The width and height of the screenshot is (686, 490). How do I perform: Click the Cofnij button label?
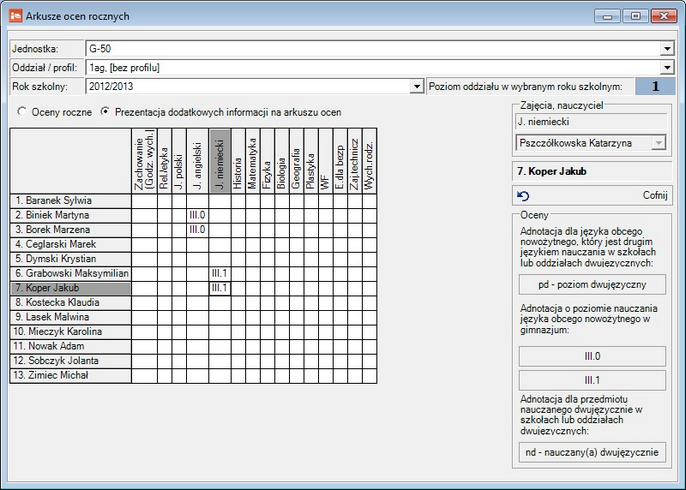(x=655, y=195)
